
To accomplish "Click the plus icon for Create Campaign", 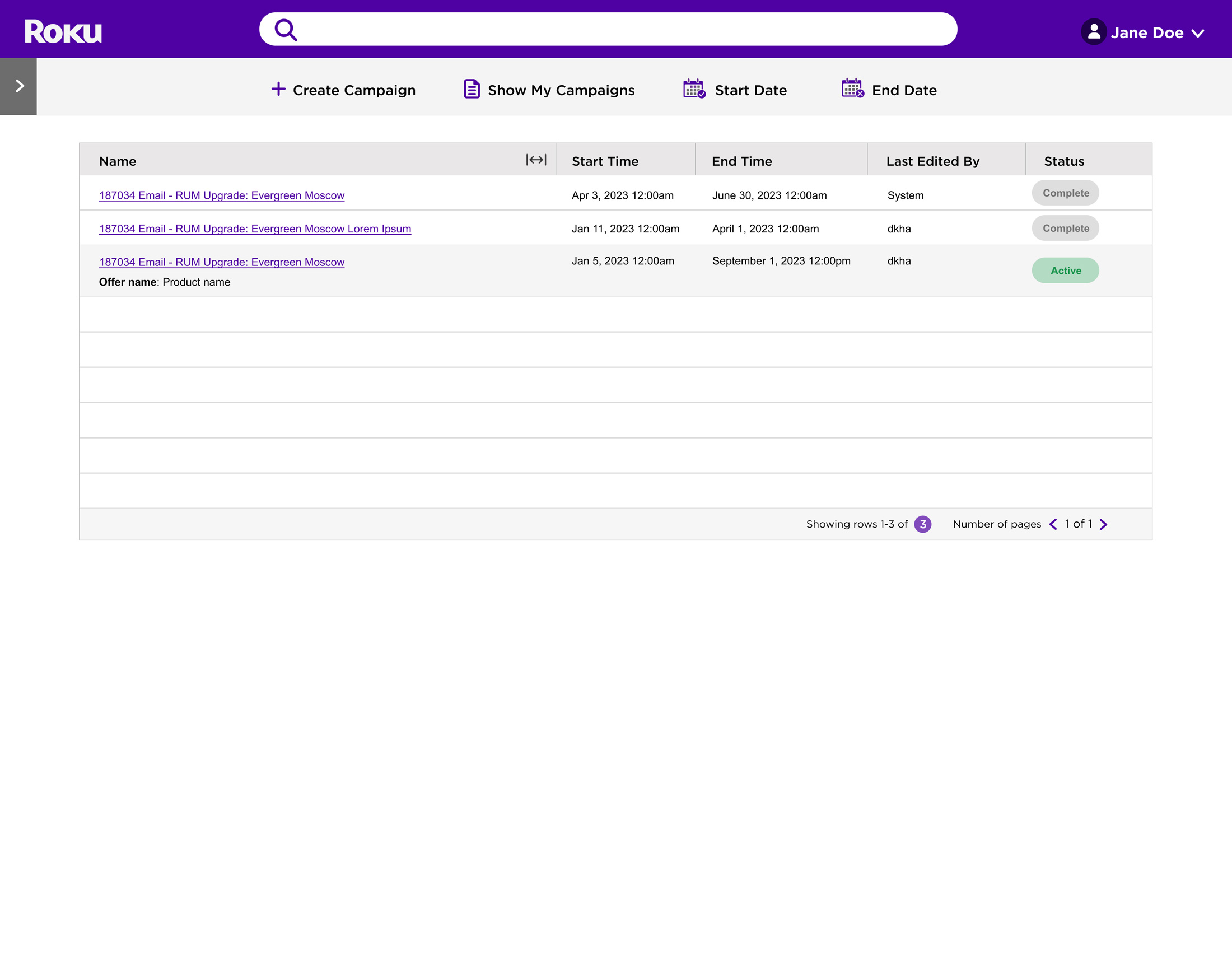I will pos(278,89).
